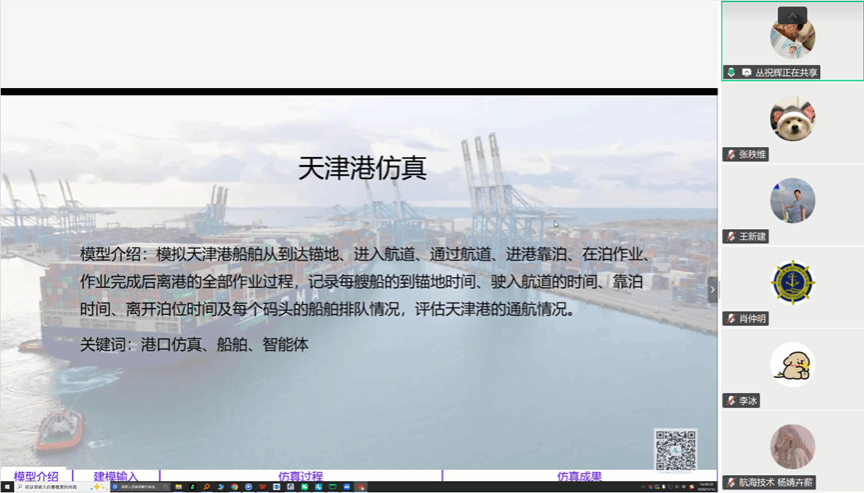Open the 建模输入 section tab

pos(116,477)
